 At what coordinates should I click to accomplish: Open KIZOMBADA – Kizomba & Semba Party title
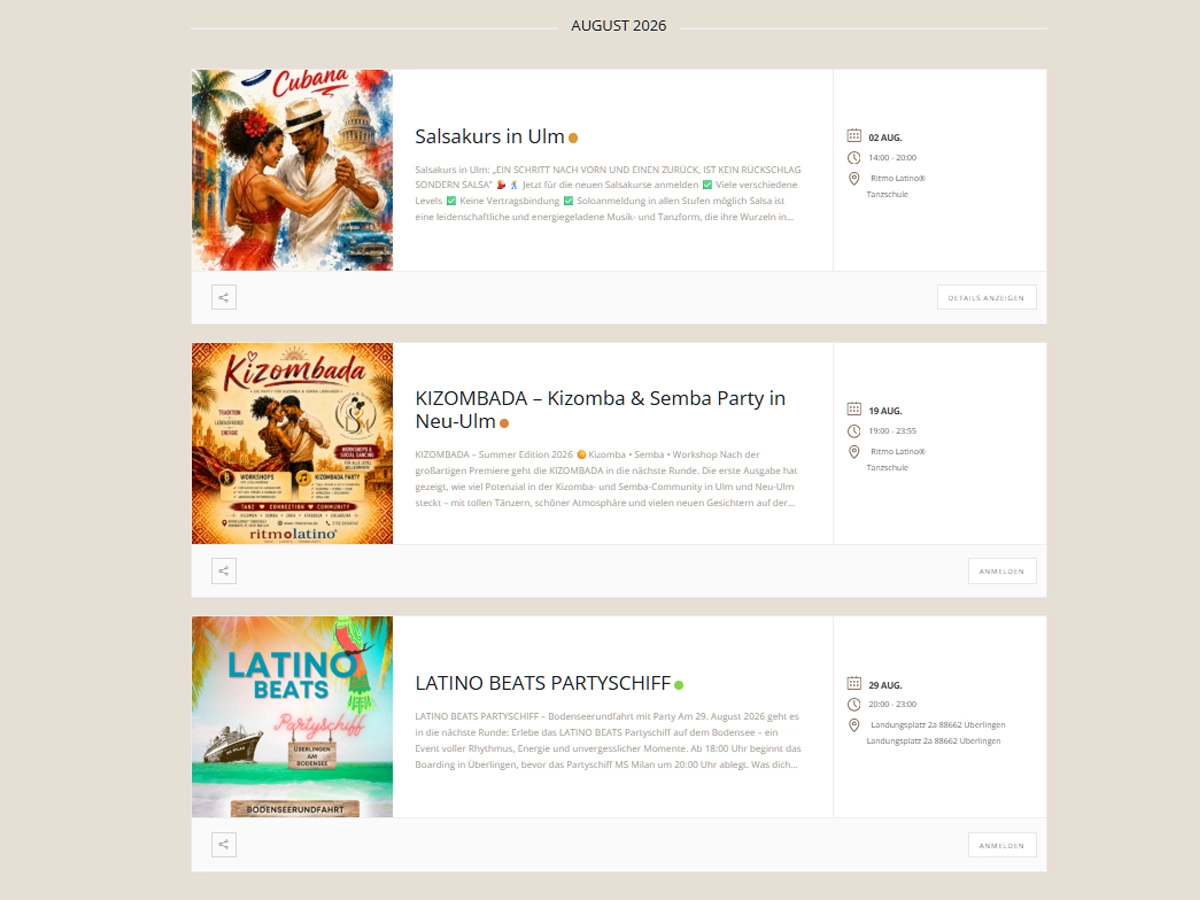click(x=600, y=410)
